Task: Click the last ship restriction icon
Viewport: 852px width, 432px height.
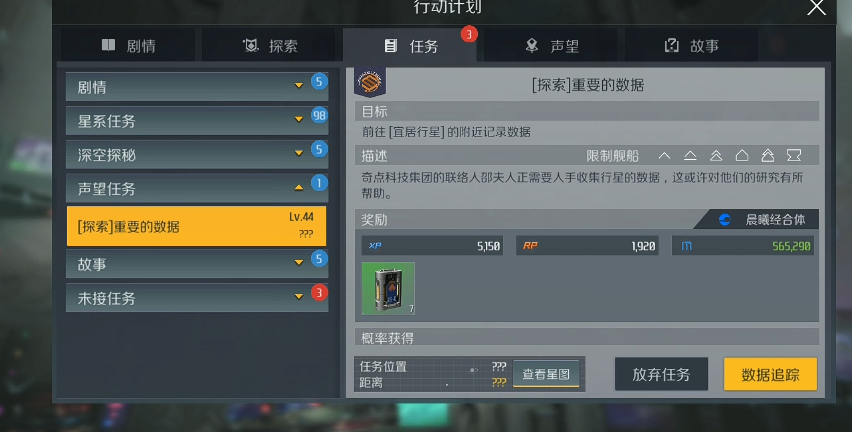Action: point(794,156)
